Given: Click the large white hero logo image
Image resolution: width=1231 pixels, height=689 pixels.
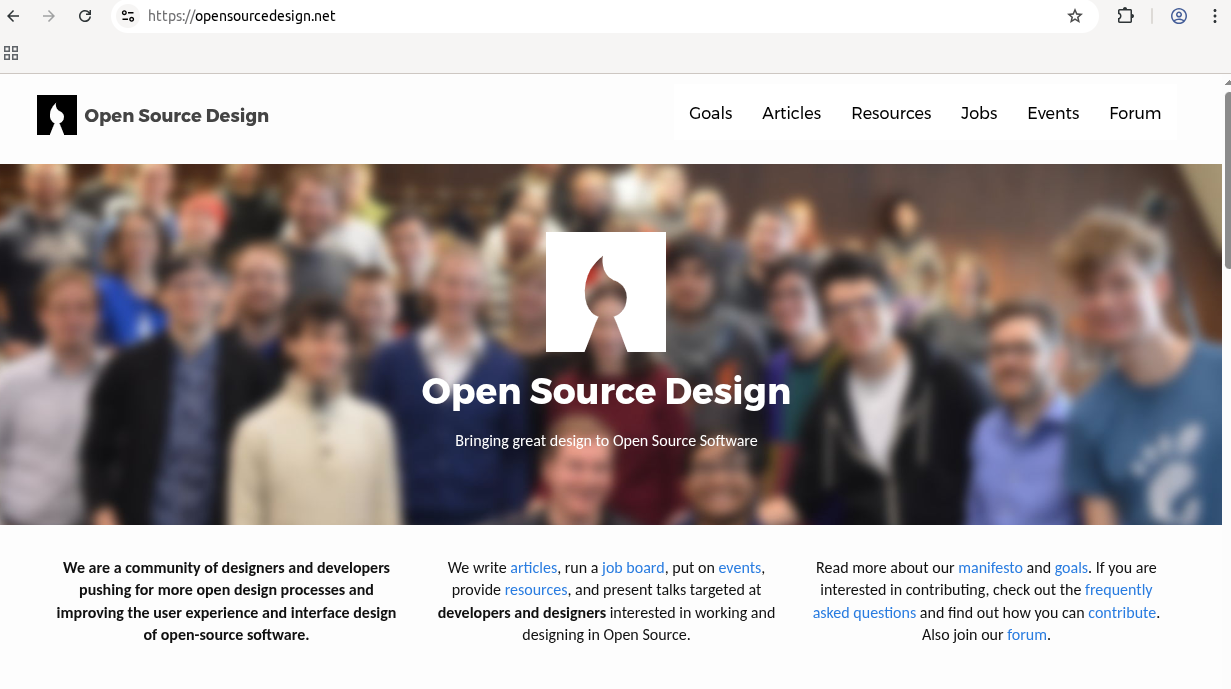Looking at the screenshot, I should 606,292.
